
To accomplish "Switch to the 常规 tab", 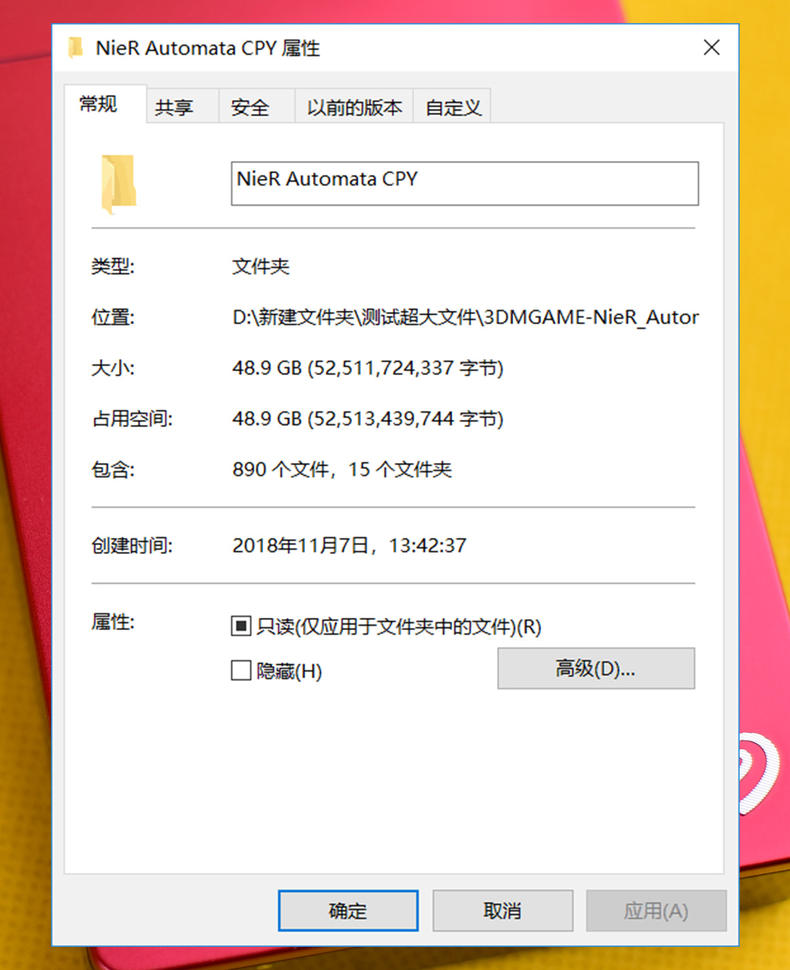I will coord(105,104).
